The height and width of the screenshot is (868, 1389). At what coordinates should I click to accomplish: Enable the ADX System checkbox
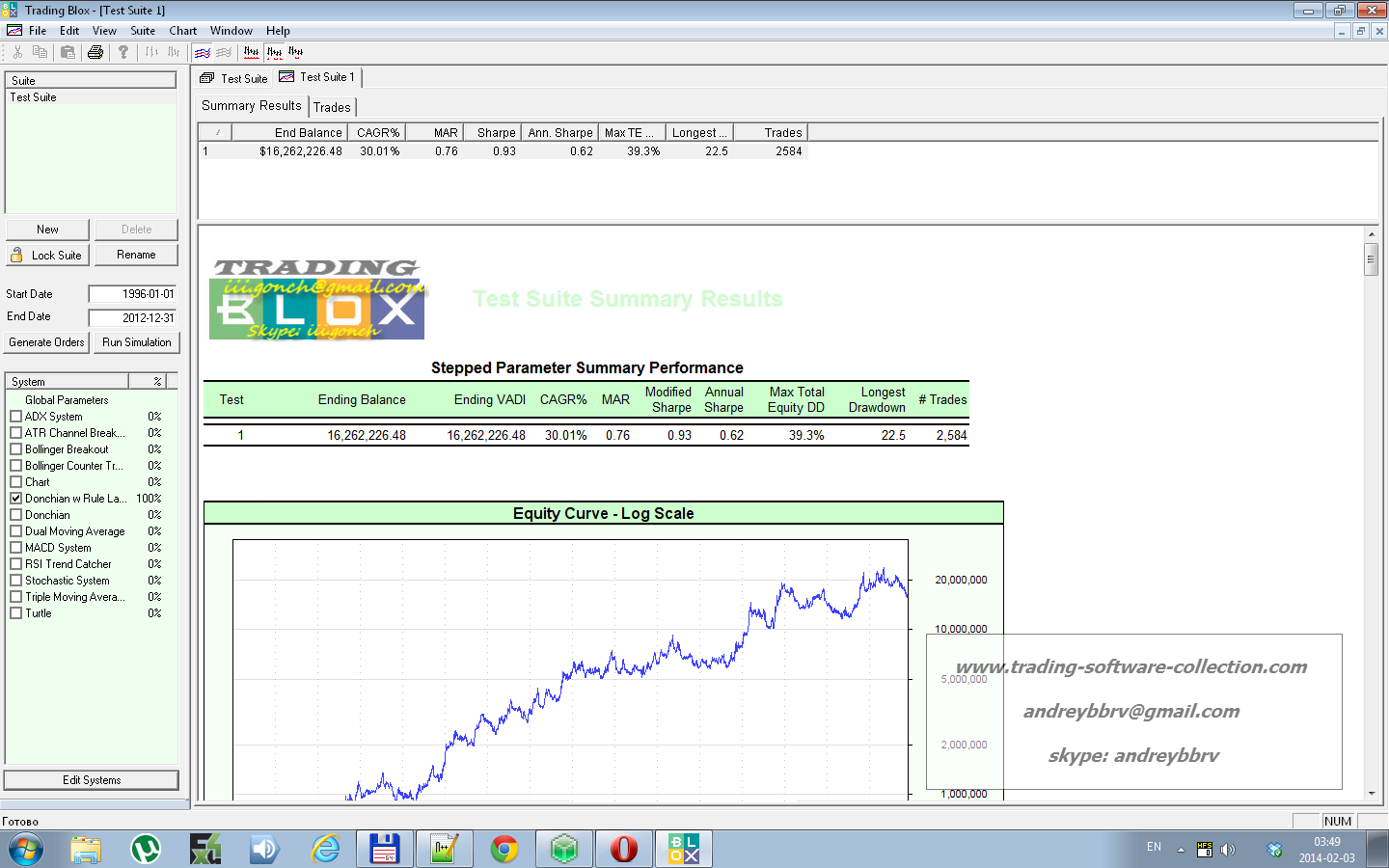[16, 417]
